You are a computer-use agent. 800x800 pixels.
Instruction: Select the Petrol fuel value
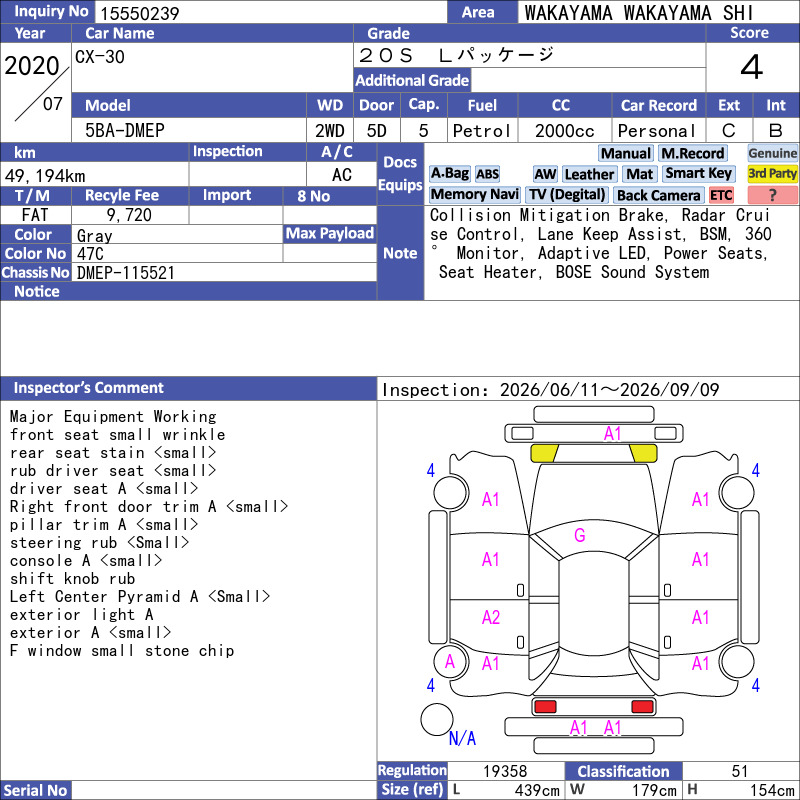coord(482,131)
